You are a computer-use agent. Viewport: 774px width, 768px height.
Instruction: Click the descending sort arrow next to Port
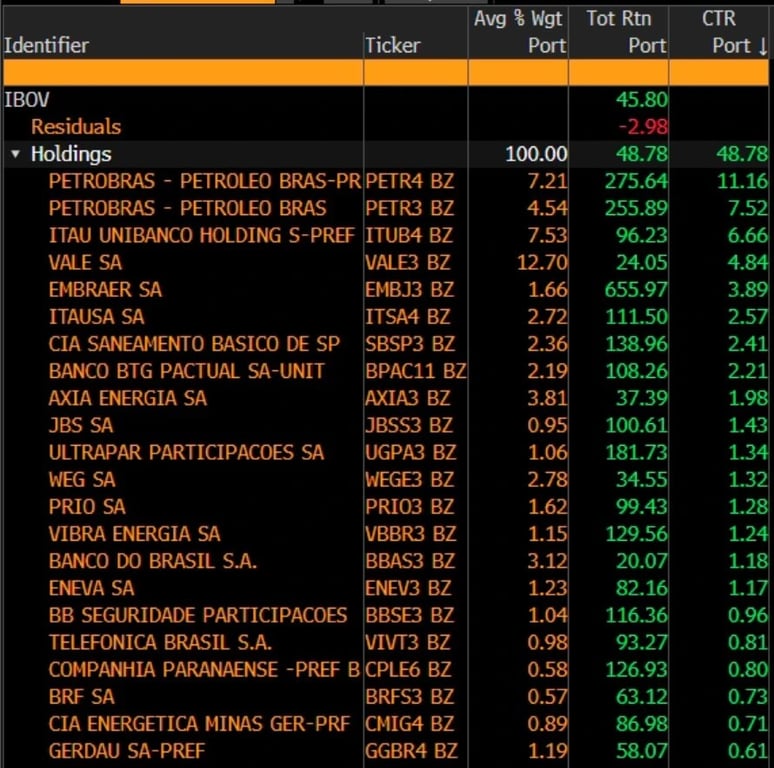coord(763,46)
